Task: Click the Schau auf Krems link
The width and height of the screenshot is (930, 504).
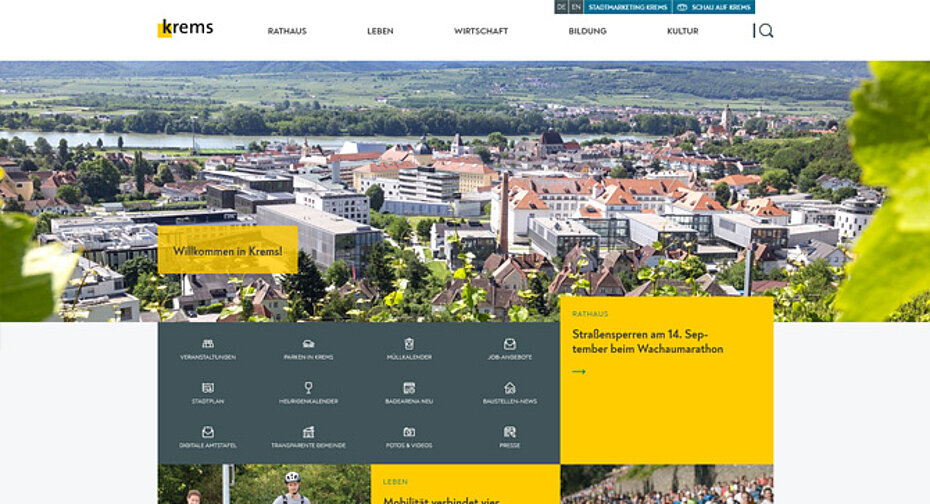Action: [x=714, y=7]
